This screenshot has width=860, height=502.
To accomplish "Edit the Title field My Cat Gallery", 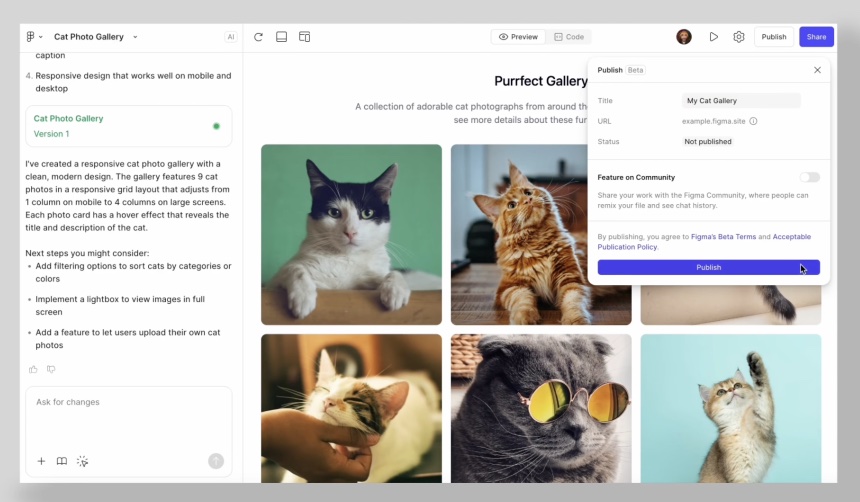I will point(741,100).
